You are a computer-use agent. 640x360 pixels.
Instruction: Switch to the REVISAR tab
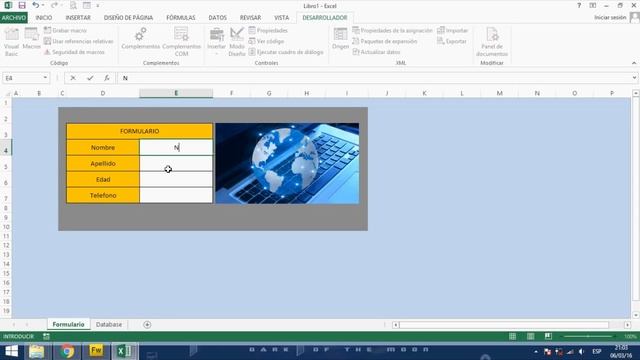pyautogui.click(x=250, y=18)
